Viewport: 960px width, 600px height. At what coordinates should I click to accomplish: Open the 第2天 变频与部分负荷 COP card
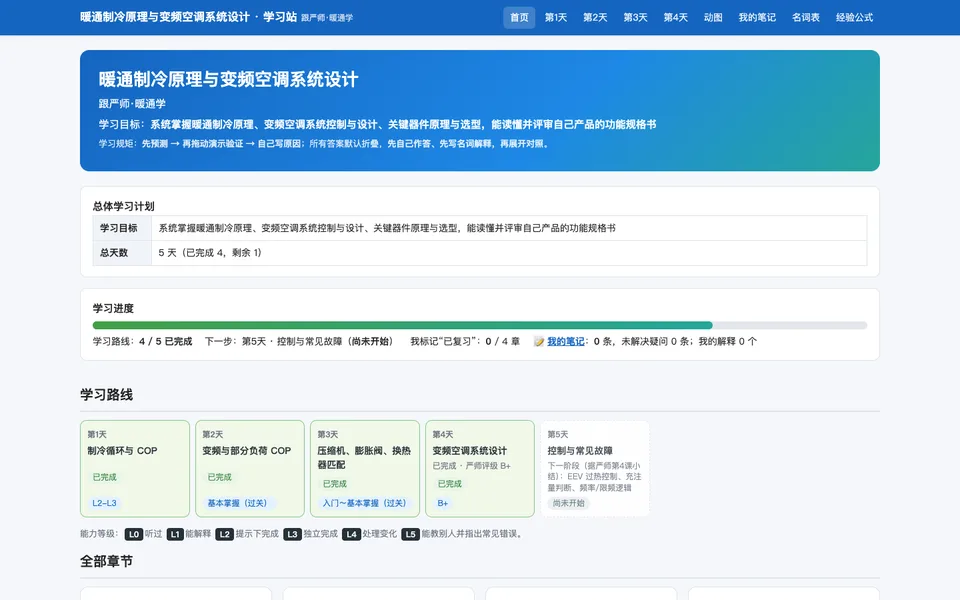coord(250,469)
